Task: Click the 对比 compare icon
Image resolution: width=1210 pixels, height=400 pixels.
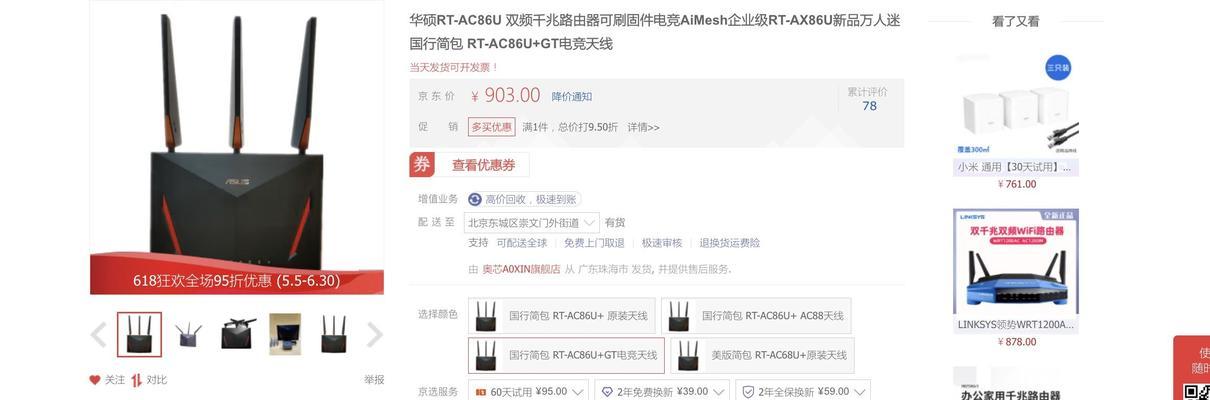Action: 137,380
